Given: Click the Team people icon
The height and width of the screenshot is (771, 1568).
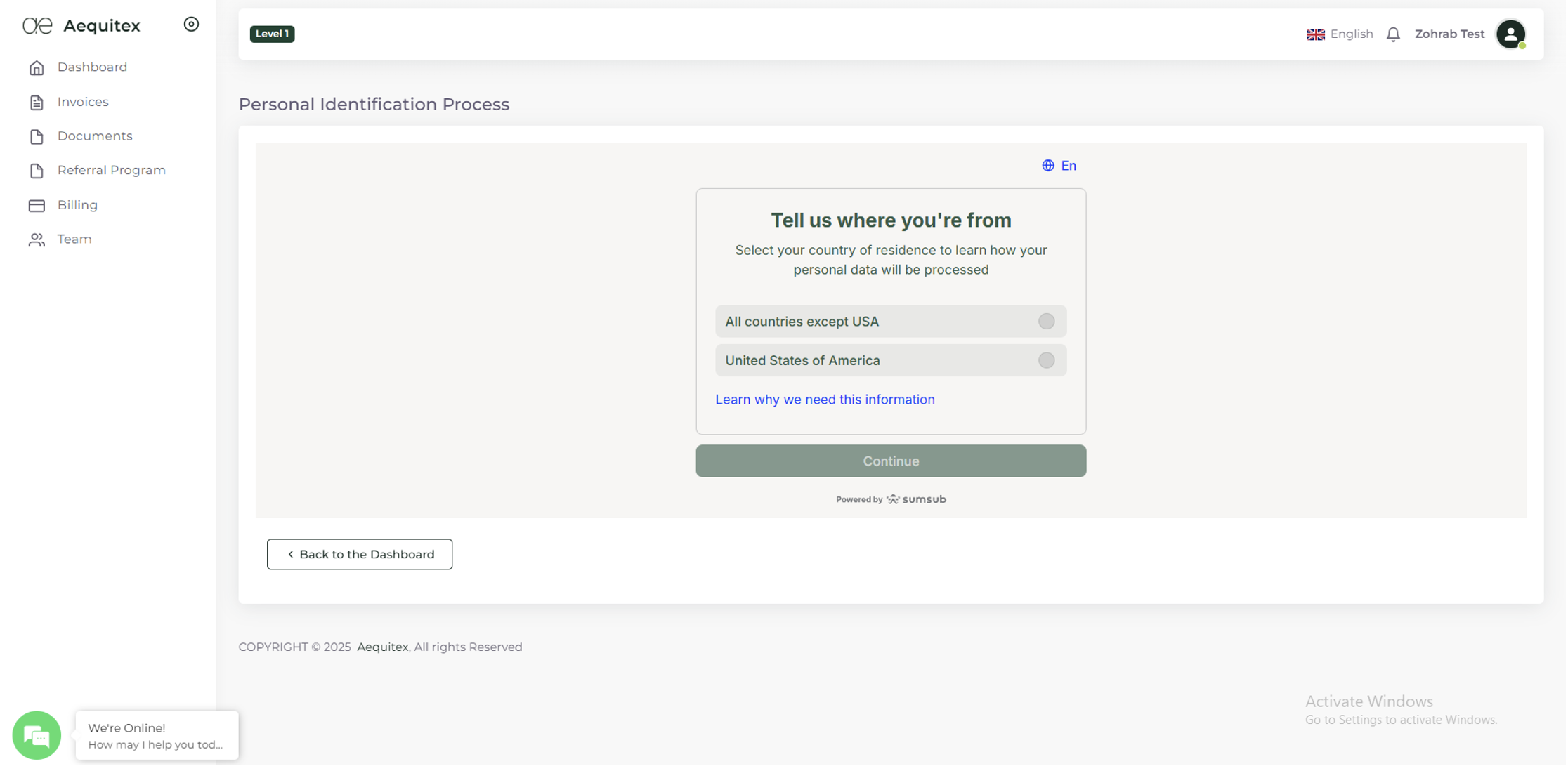Looking at the screenshot, I should pos(37,239).
